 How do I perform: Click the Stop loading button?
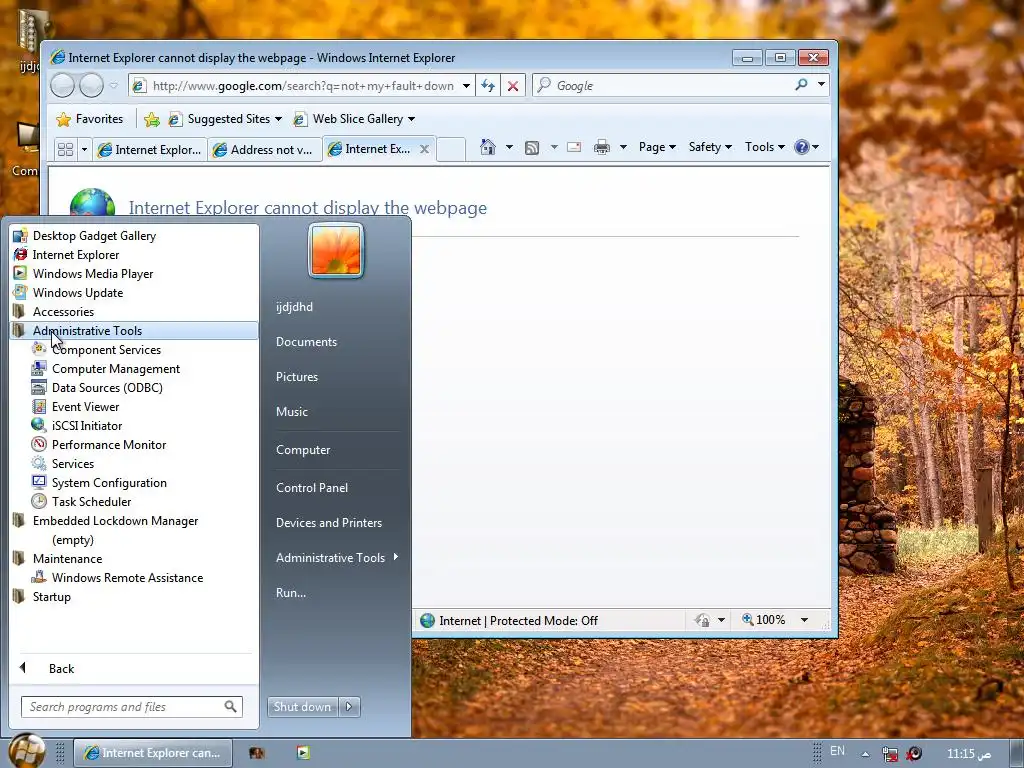tap(513, 86)
